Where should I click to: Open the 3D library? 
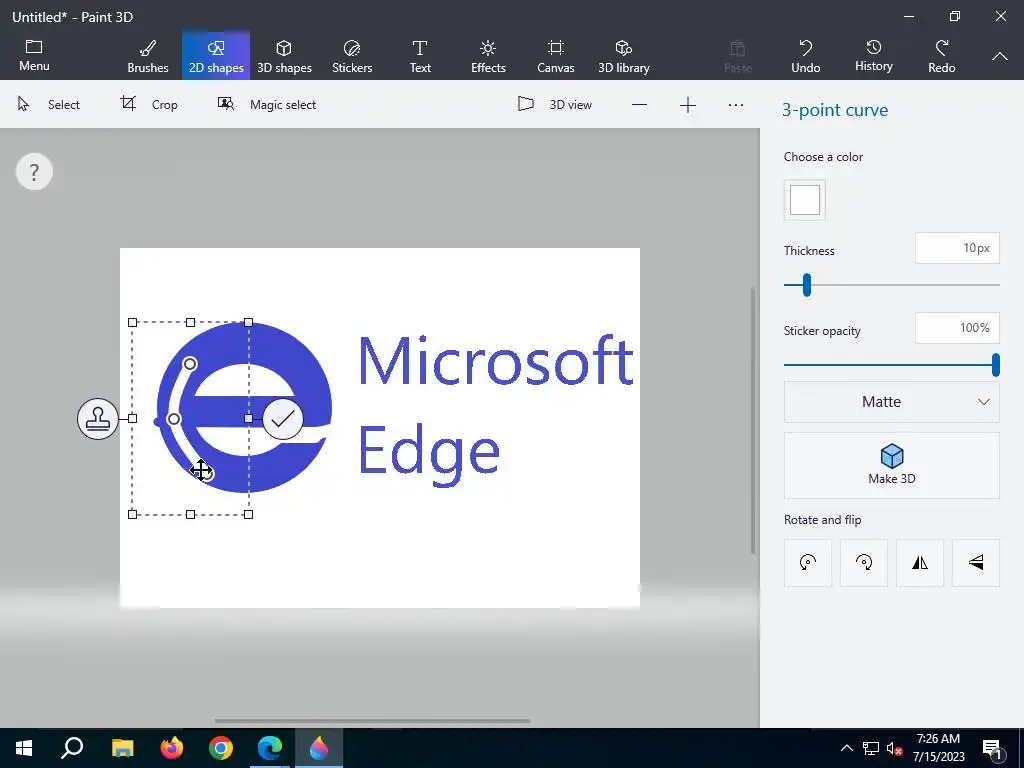click(624, 57)
